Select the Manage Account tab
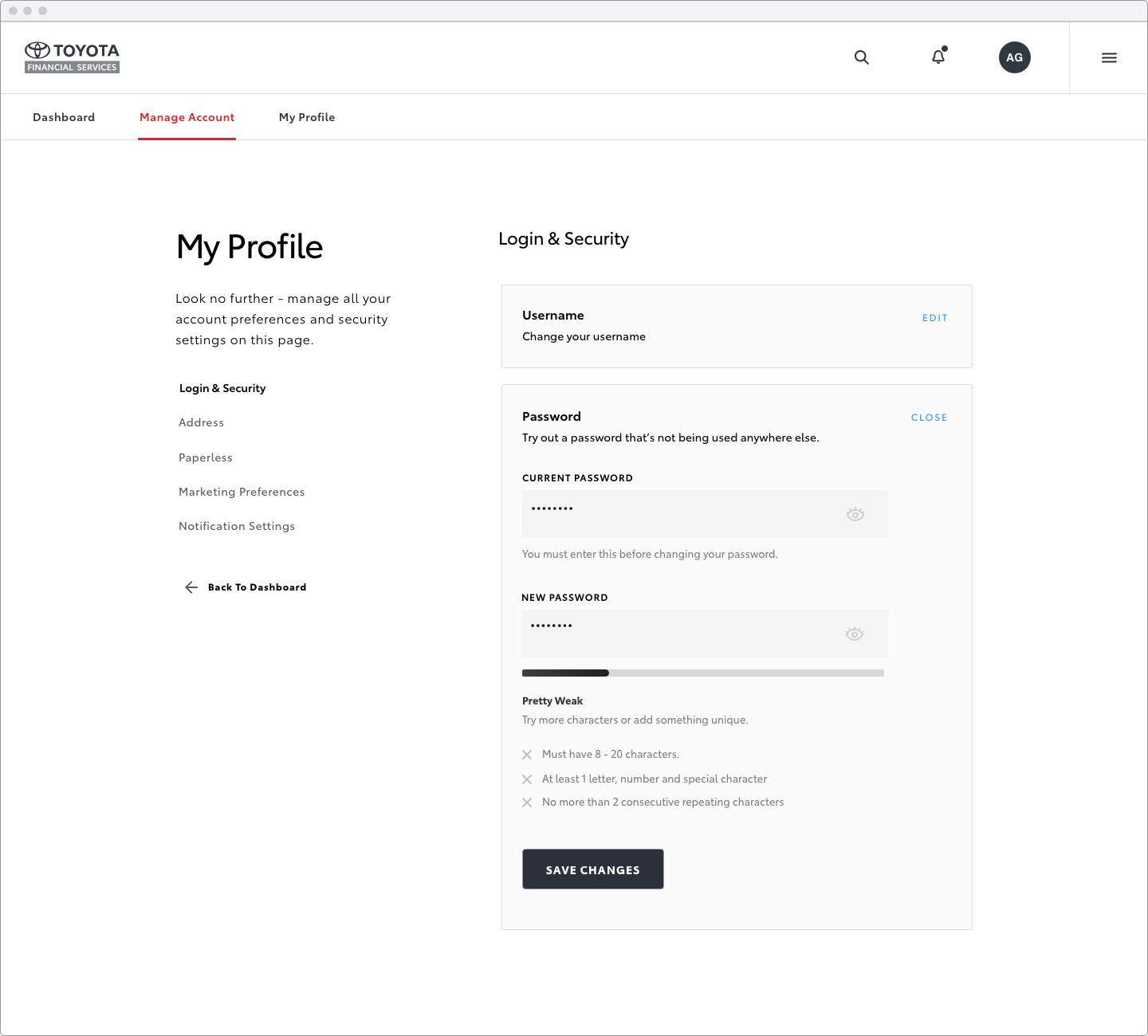The height and width of the screenshot is (1036, 1148). click(187, 117)
